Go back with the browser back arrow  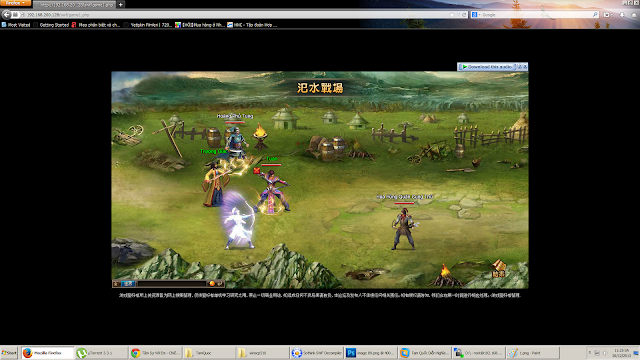pyautogui.click(x=6, y=15)
